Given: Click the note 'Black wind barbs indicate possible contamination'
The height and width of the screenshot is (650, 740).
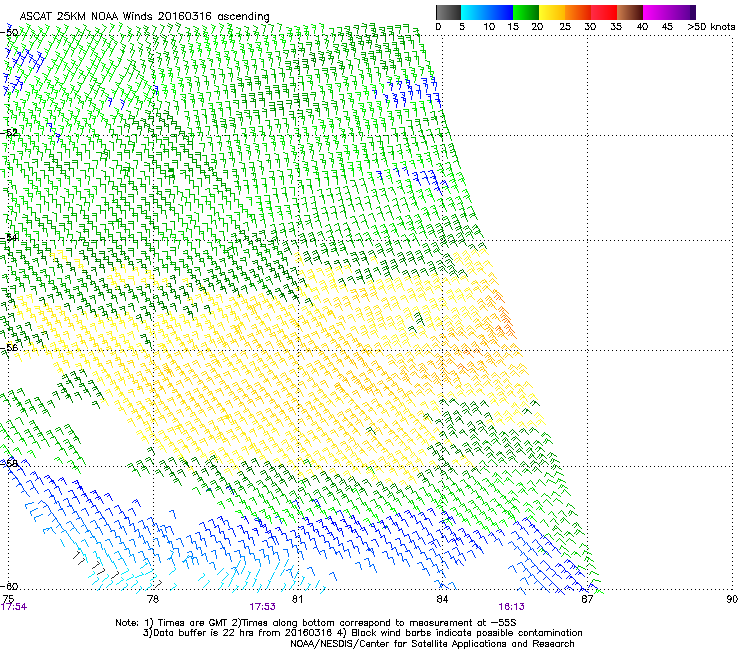Looking at the screenshot, I should click(467, 633).
